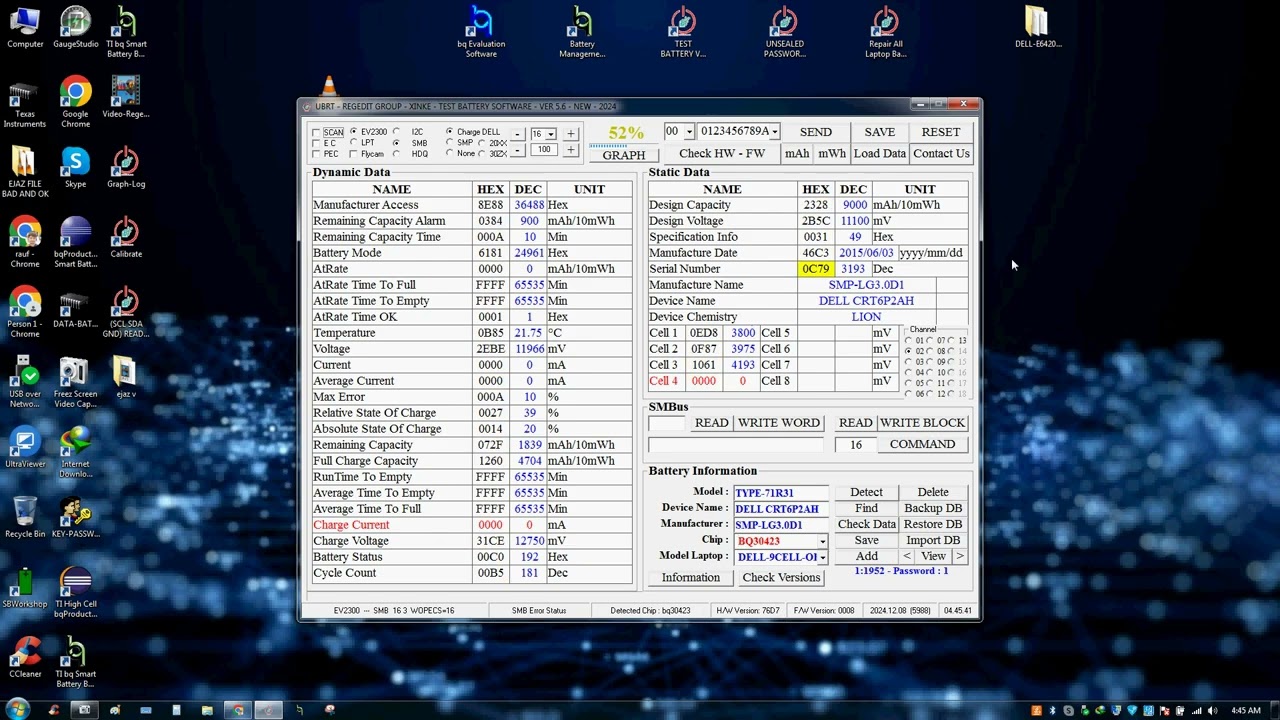Open EJAZ FILE BAD AND OK folder
Image resolution: width=1280 pixels, height=720 pixels.
click(24, 173)
